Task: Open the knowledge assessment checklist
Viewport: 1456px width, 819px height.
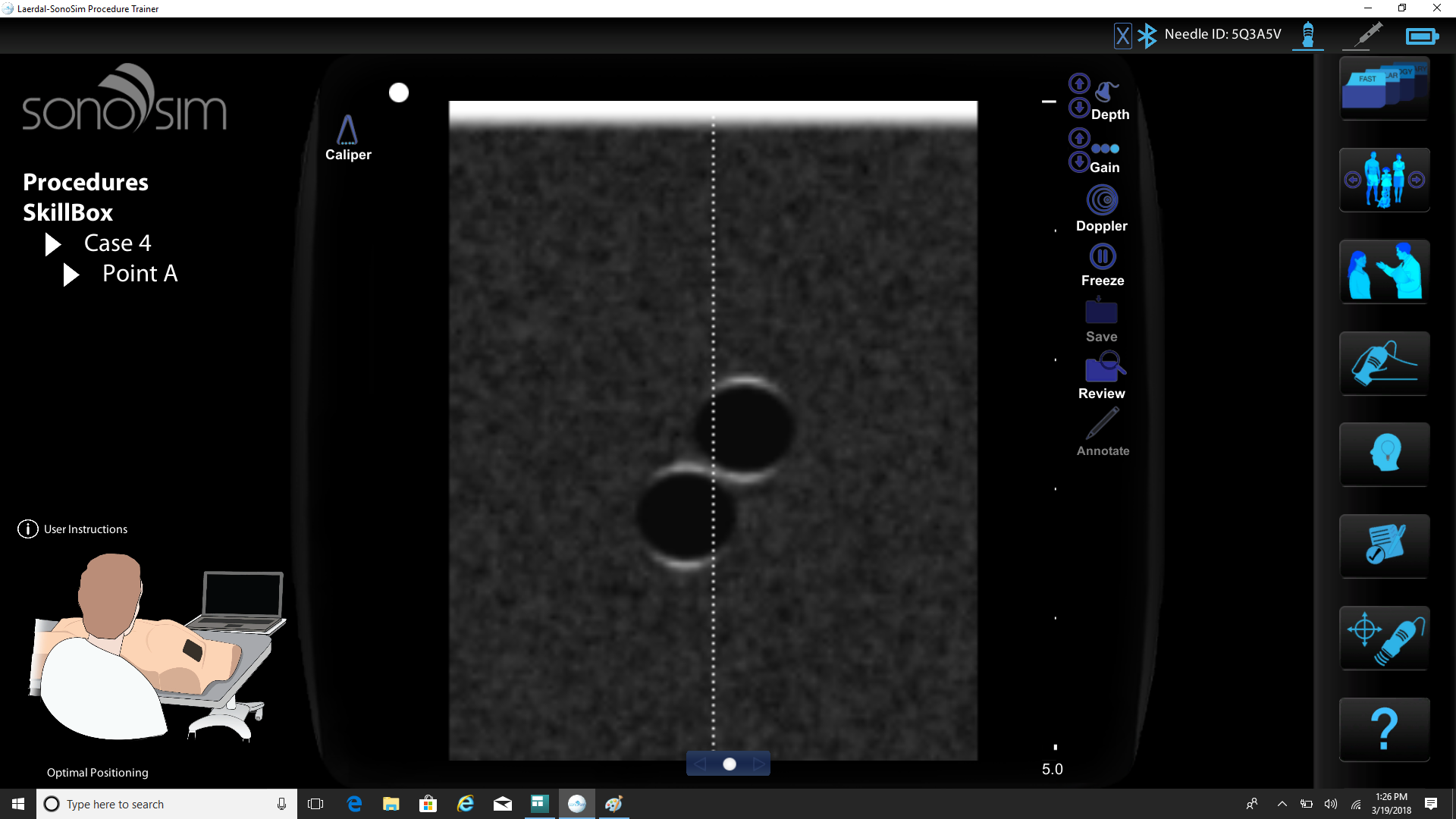Action: 1384,546
